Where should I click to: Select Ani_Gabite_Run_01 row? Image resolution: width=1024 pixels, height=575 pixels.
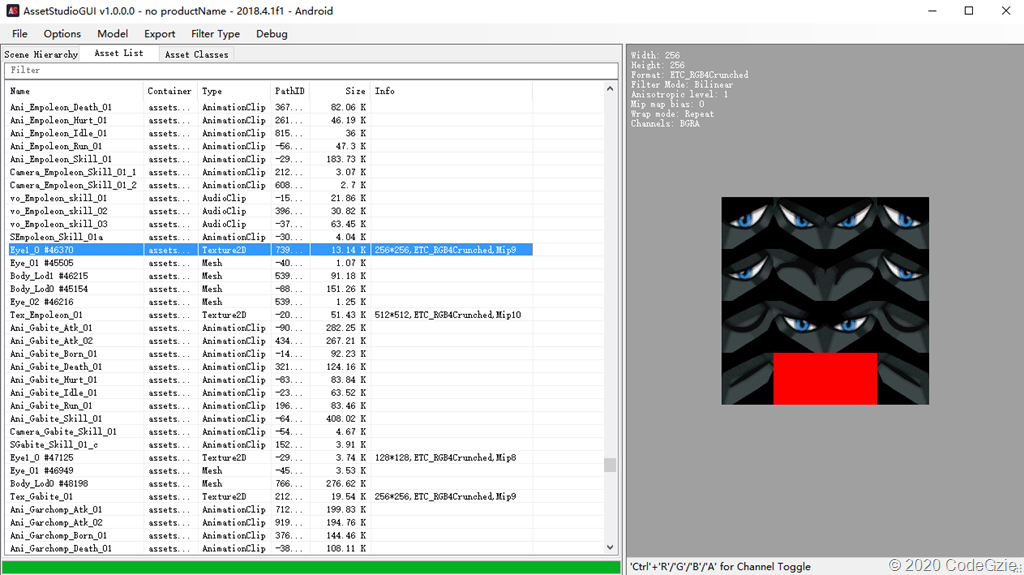pyautogui.click(x=270, y=406)
